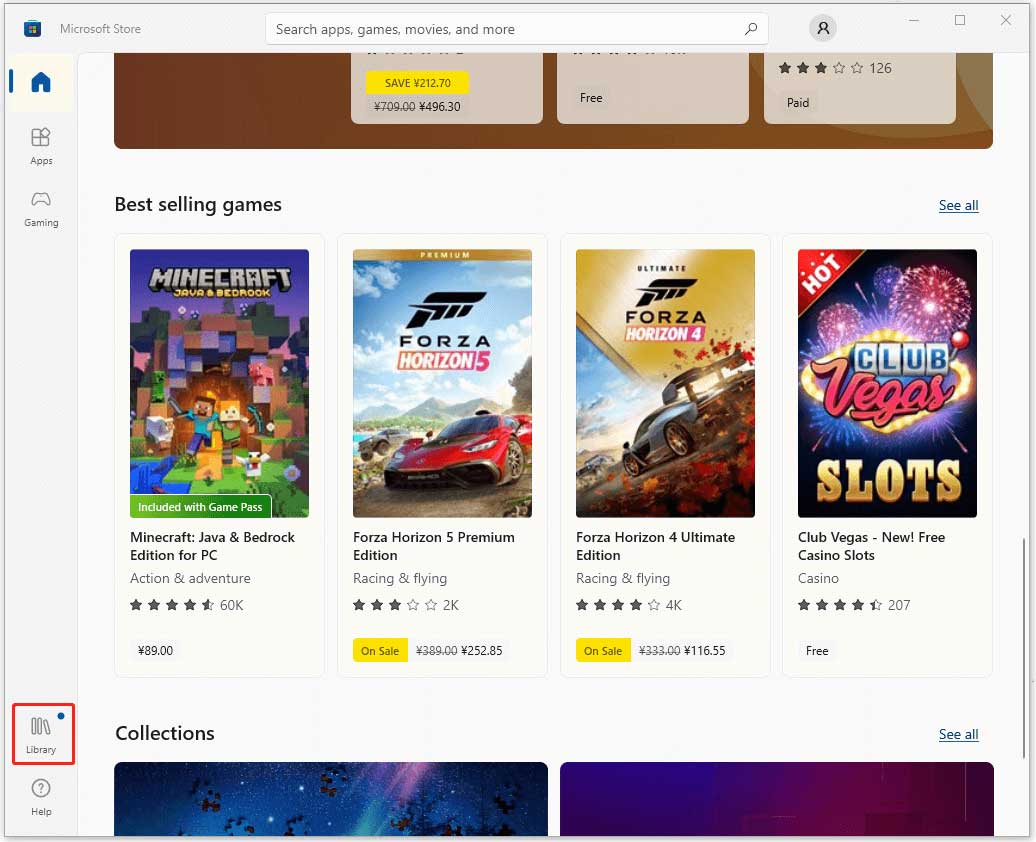Open the Home tab in sidebar

[x=41, y=82]
